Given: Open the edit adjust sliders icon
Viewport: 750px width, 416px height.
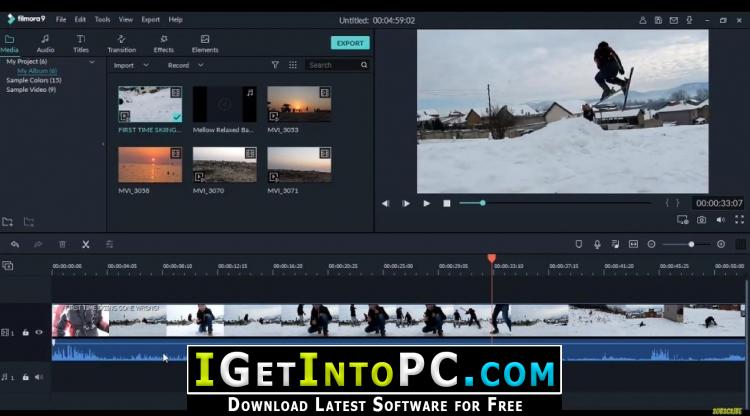Looking at the screenshot, I should [x=110, y=244].
